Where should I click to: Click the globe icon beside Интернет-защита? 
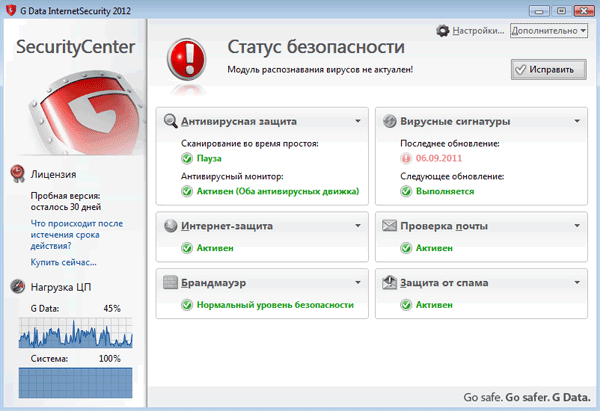tap(170, 226)
